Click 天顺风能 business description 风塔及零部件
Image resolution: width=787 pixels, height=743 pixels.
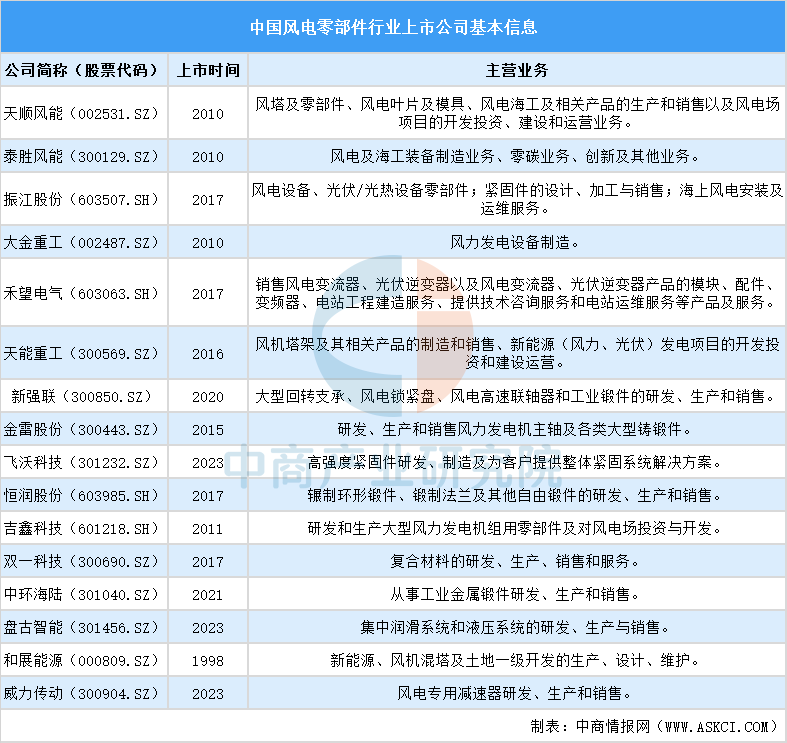(517, 113)
